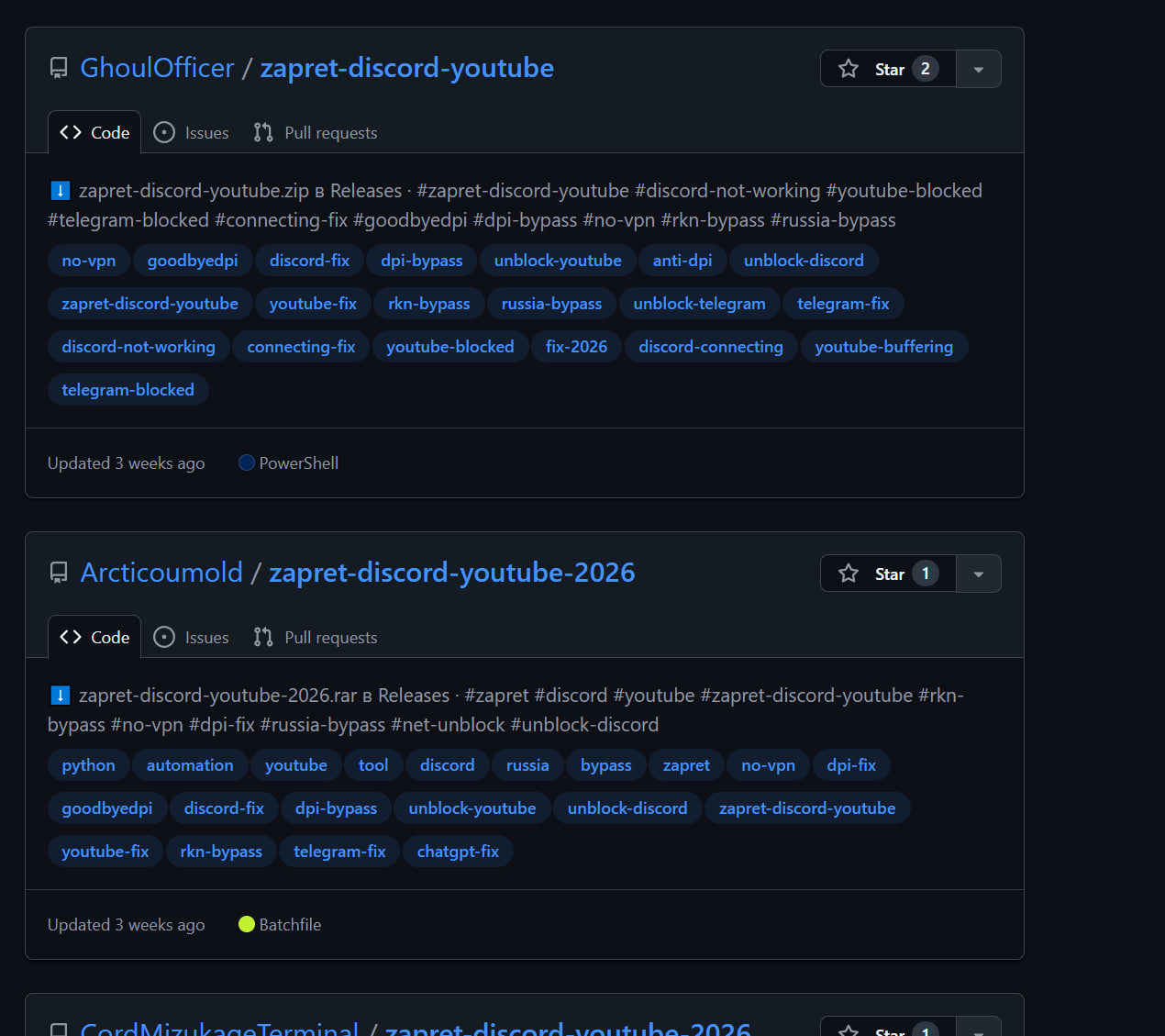Select the zapret topic tag
This screenshot has height=1036, width=1165.
686,765
